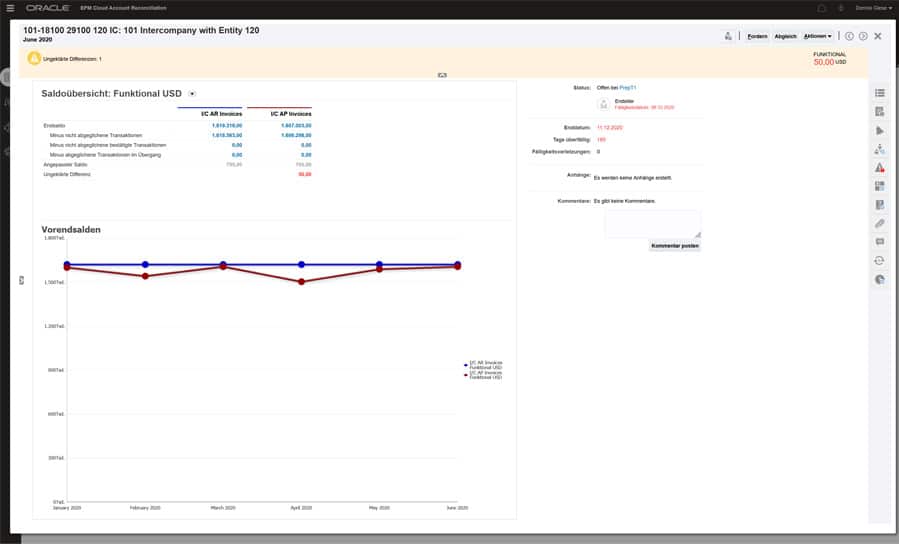Screen dimensions: 899x544
Task: Click the June 2020 axis label
Action: pyautogui.click(x=457, y=507)
